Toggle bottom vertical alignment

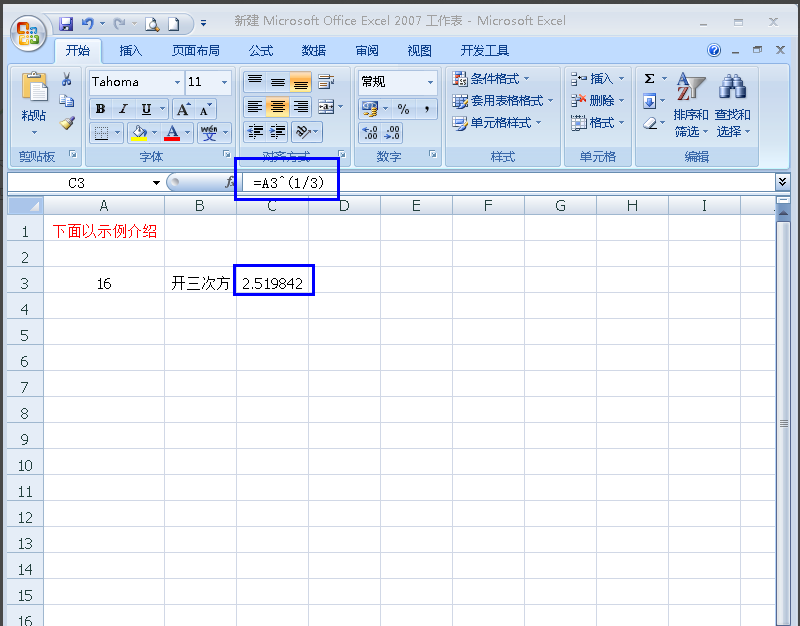point(301,81)
